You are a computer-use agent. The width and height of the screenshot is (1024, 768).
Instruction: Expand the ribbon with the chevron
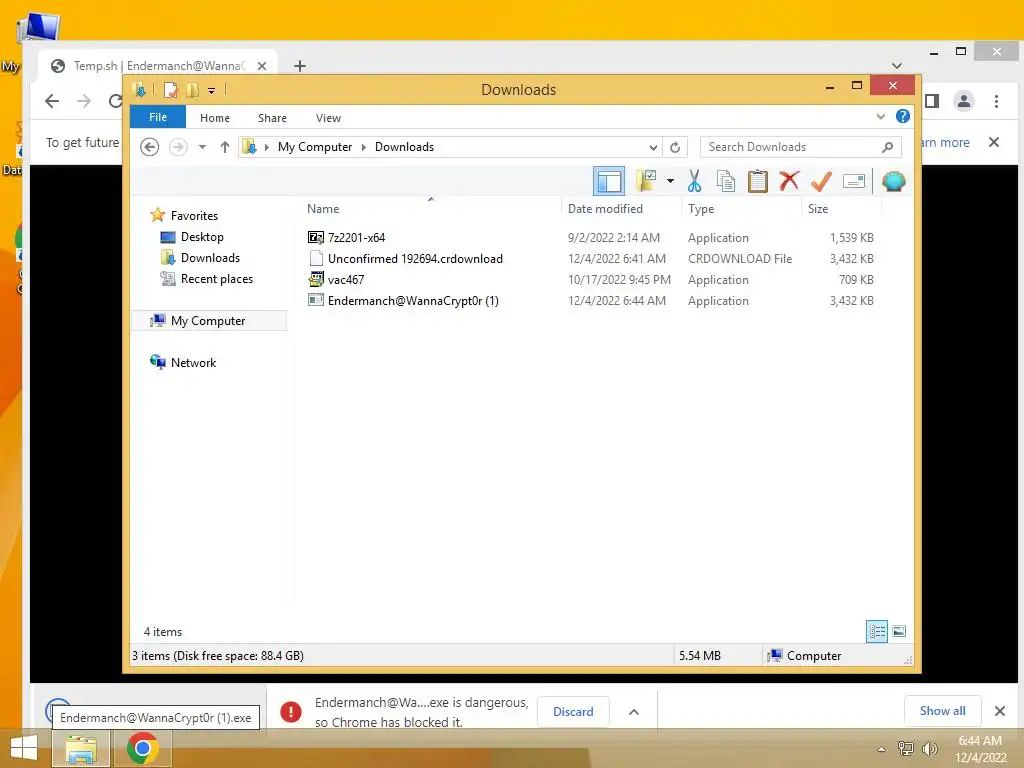tap(880, 116)
